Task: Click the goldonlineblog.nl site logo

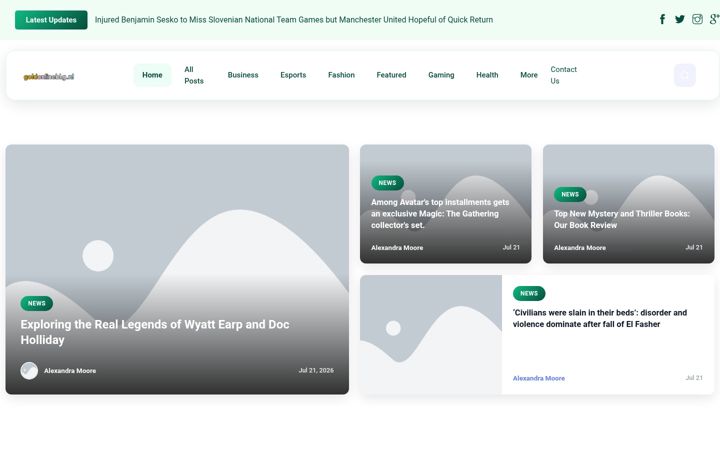Action: click(49, 77)
